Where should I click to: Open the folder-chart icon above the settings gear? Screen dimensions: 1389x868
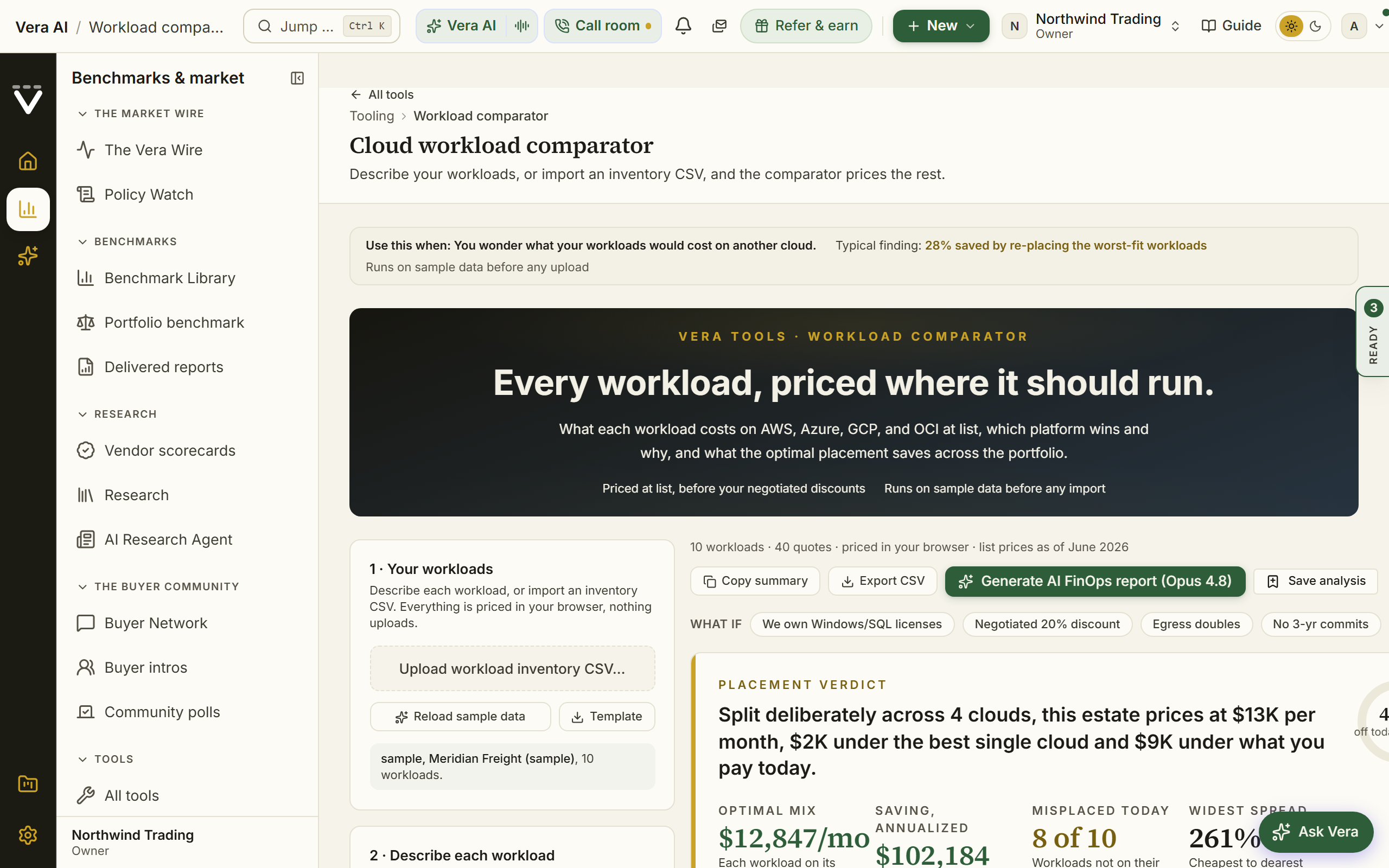pyautogui.click(x=28, y=783)
